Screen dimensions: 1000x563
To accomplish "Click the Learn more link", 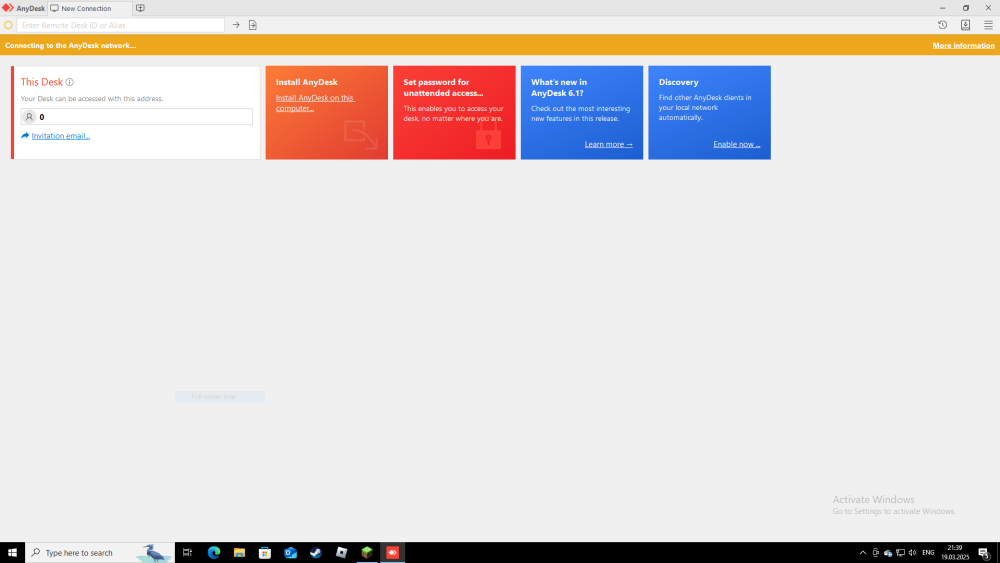I will click(608, 144).
